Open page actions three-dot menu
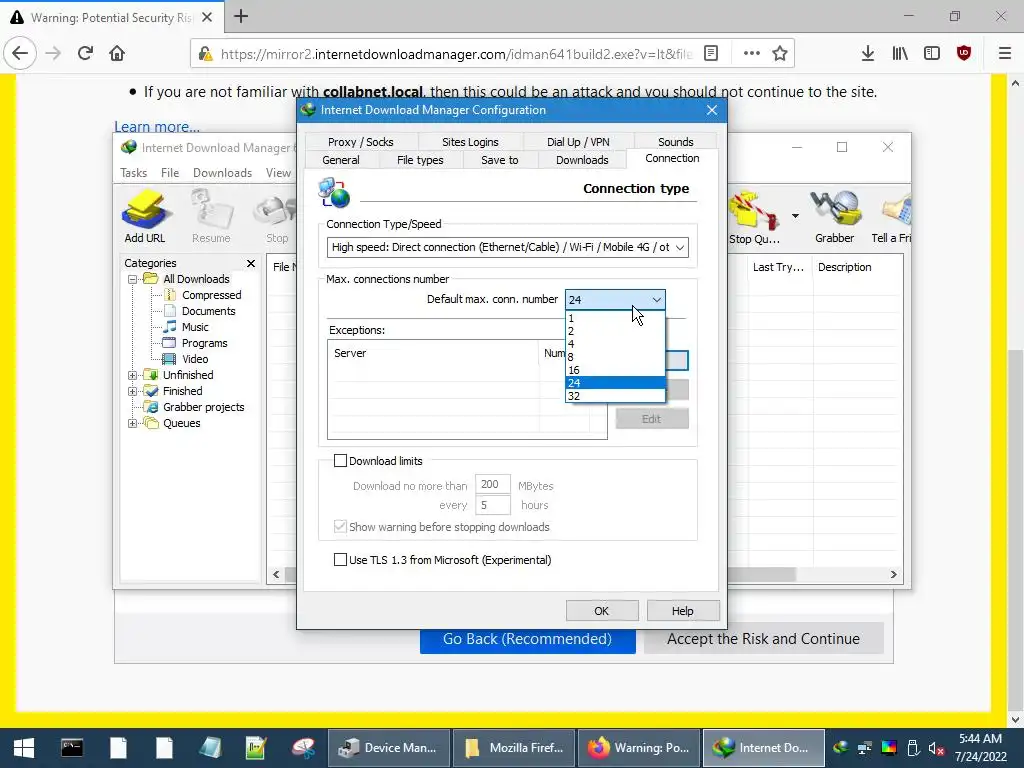 point(752,54)
